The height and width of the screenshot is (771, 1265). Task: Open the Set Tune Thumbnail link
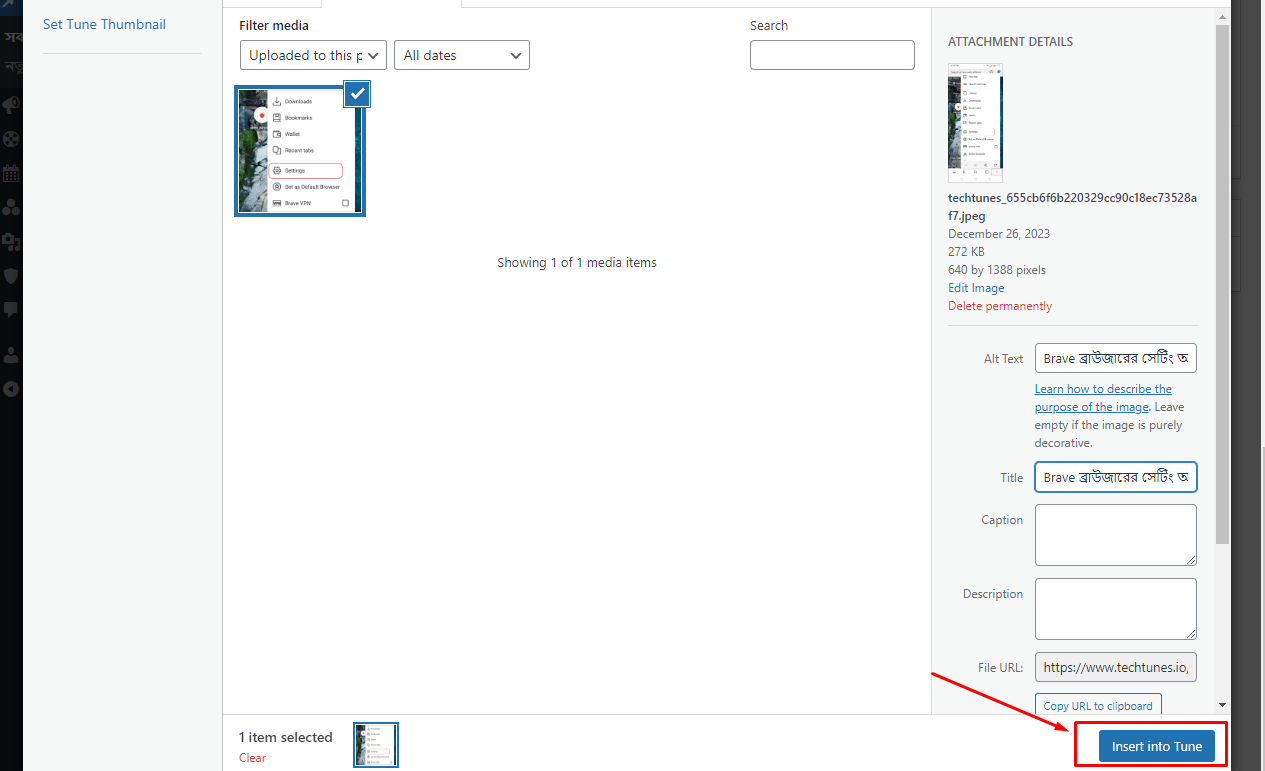[x=104, y=24]
